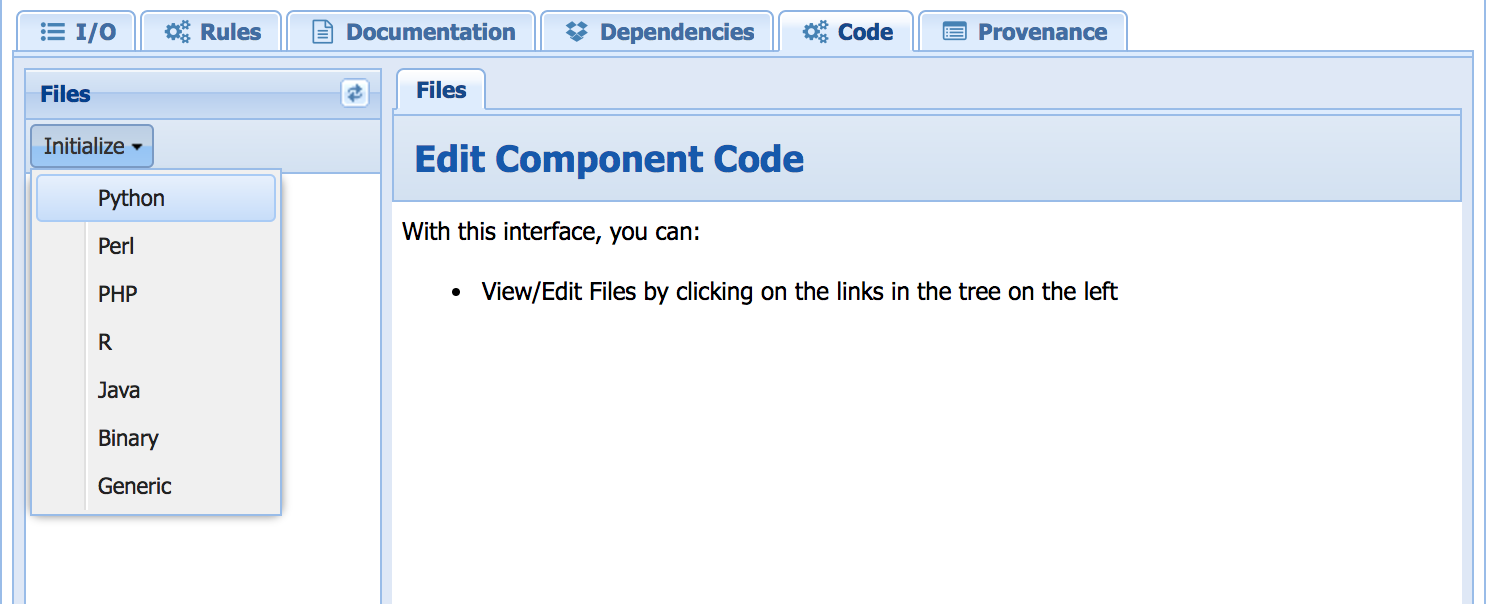Switch to the Files tab in the editor panel
The width and height of the screenshot is (1486, 604).
tap(441, 90)
